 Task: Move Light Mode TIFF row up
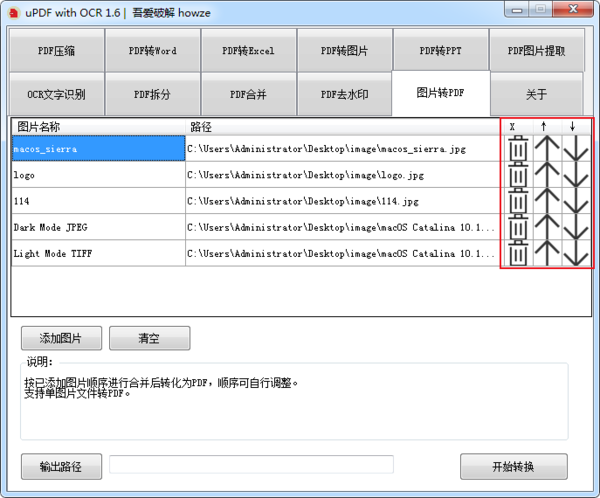pos(547,253)
